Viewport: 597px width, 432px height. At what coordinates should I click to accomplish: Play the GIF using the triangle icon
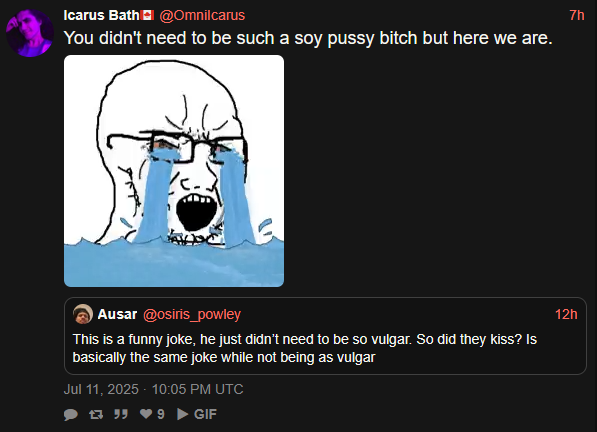click(182, 414)
